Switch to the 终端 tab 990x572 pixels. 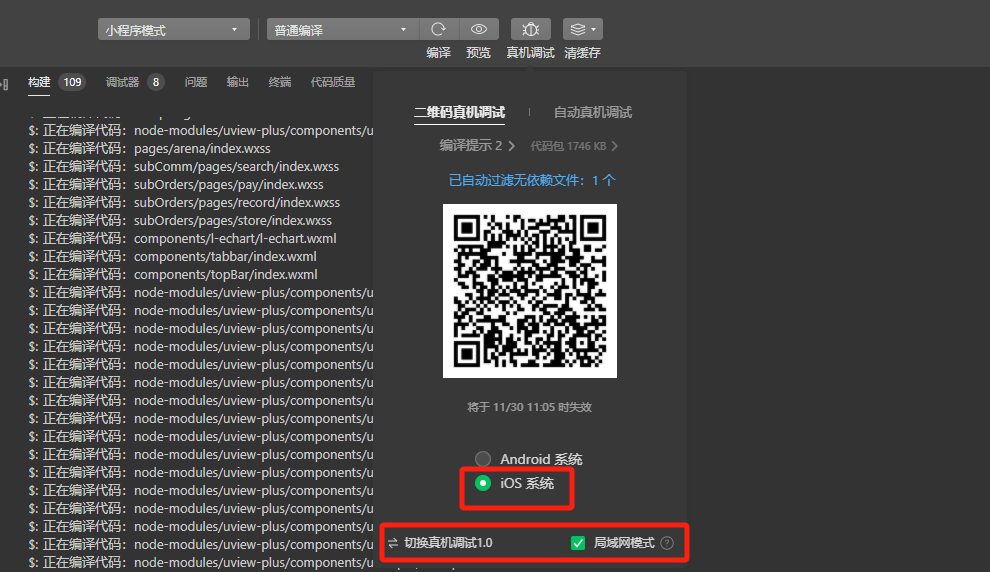280,82
